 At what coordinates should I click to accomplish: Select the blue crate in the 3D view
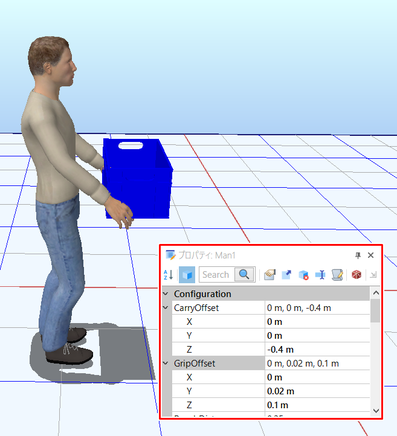pyautogui.click(x=138, y=178)
